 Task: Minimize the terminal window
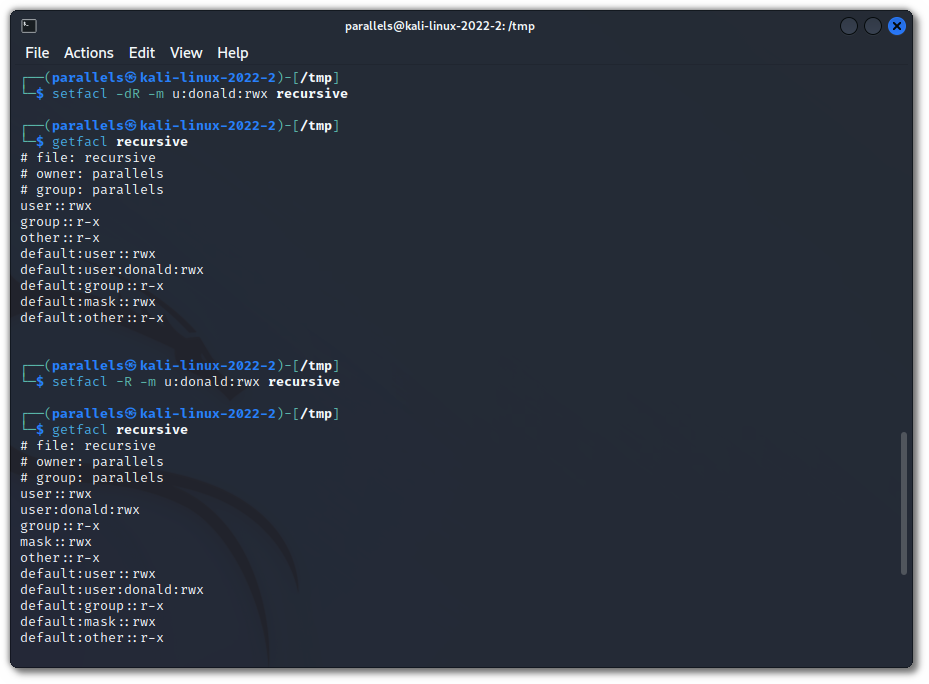tap(849, 26)
